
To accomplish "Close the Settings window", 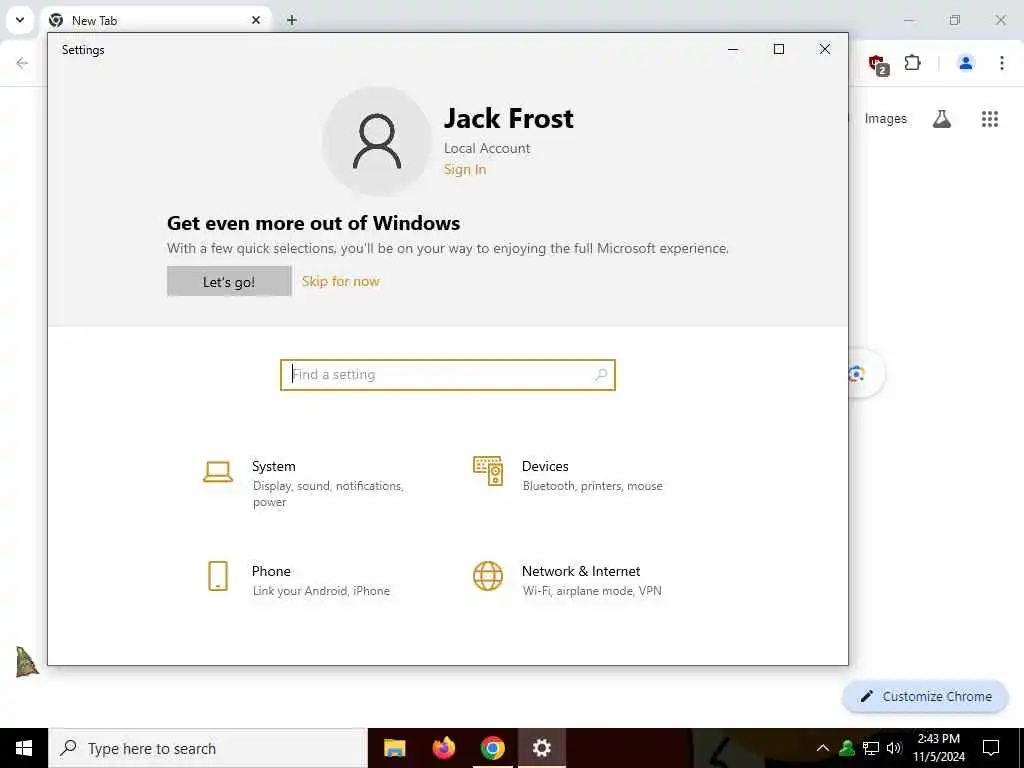I will pyautogui.click(x=825, y=50).
